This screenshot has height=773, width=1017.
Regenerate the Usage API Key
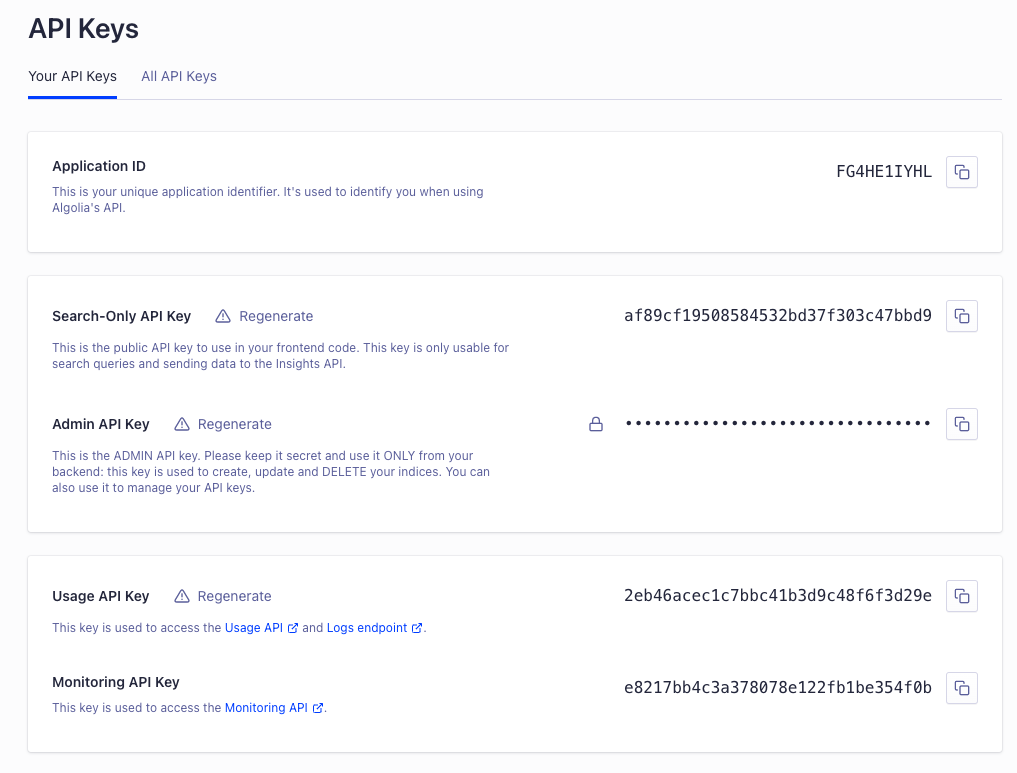tap(234, 596)
